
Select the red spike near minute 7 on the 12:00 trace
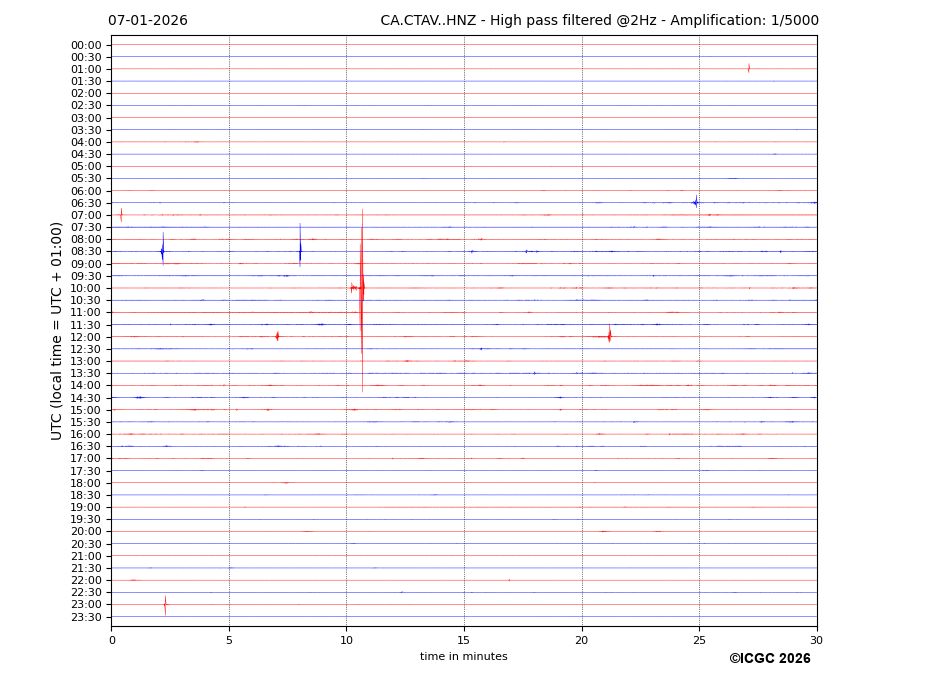[x=277, y=336]
